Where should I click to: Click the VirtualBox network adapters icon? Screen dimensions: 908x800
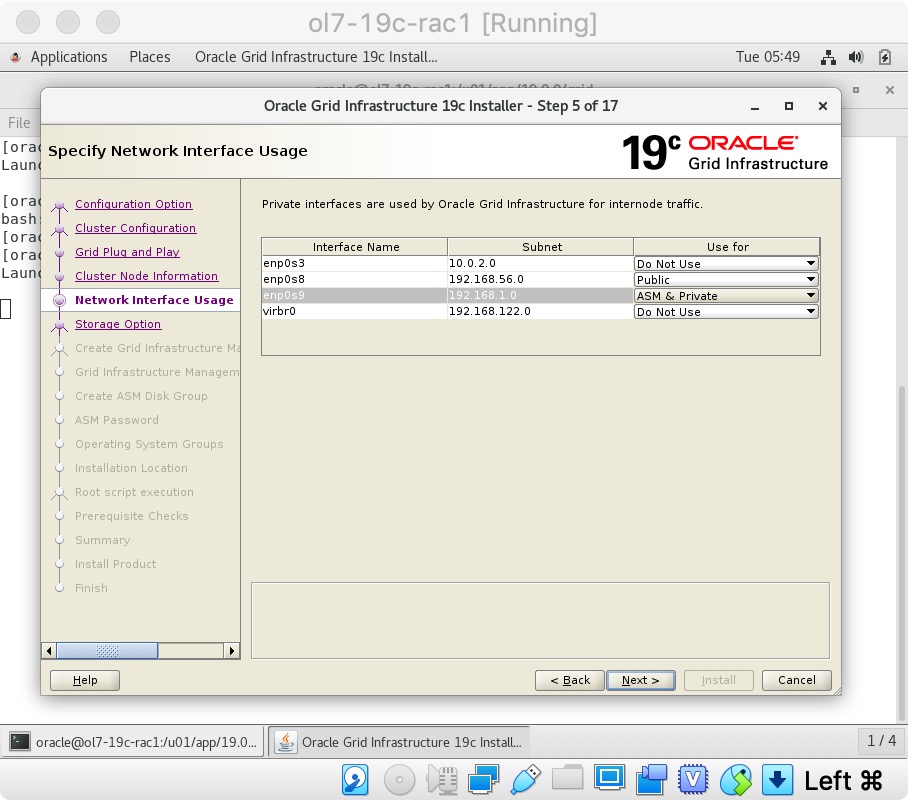[x=484, y=780]
